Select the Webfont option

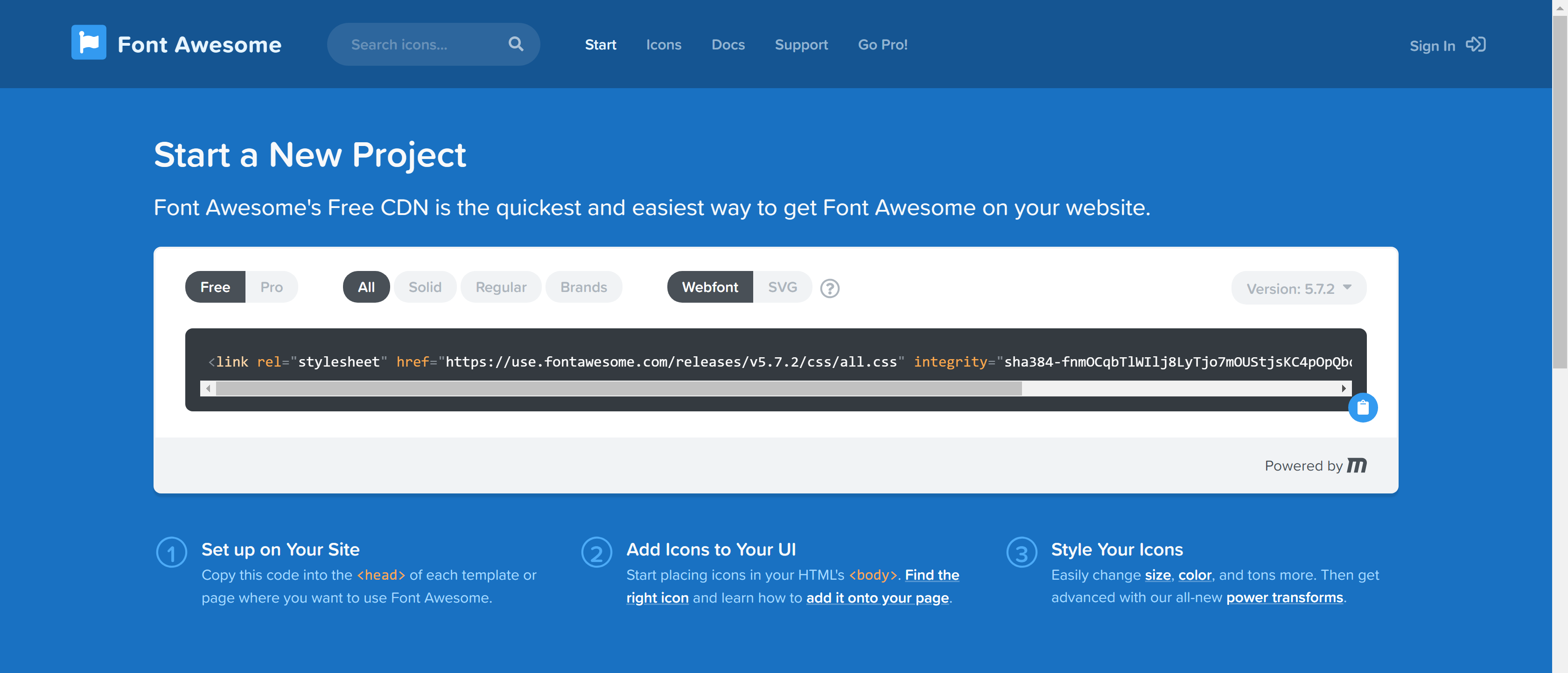point(710,287)
